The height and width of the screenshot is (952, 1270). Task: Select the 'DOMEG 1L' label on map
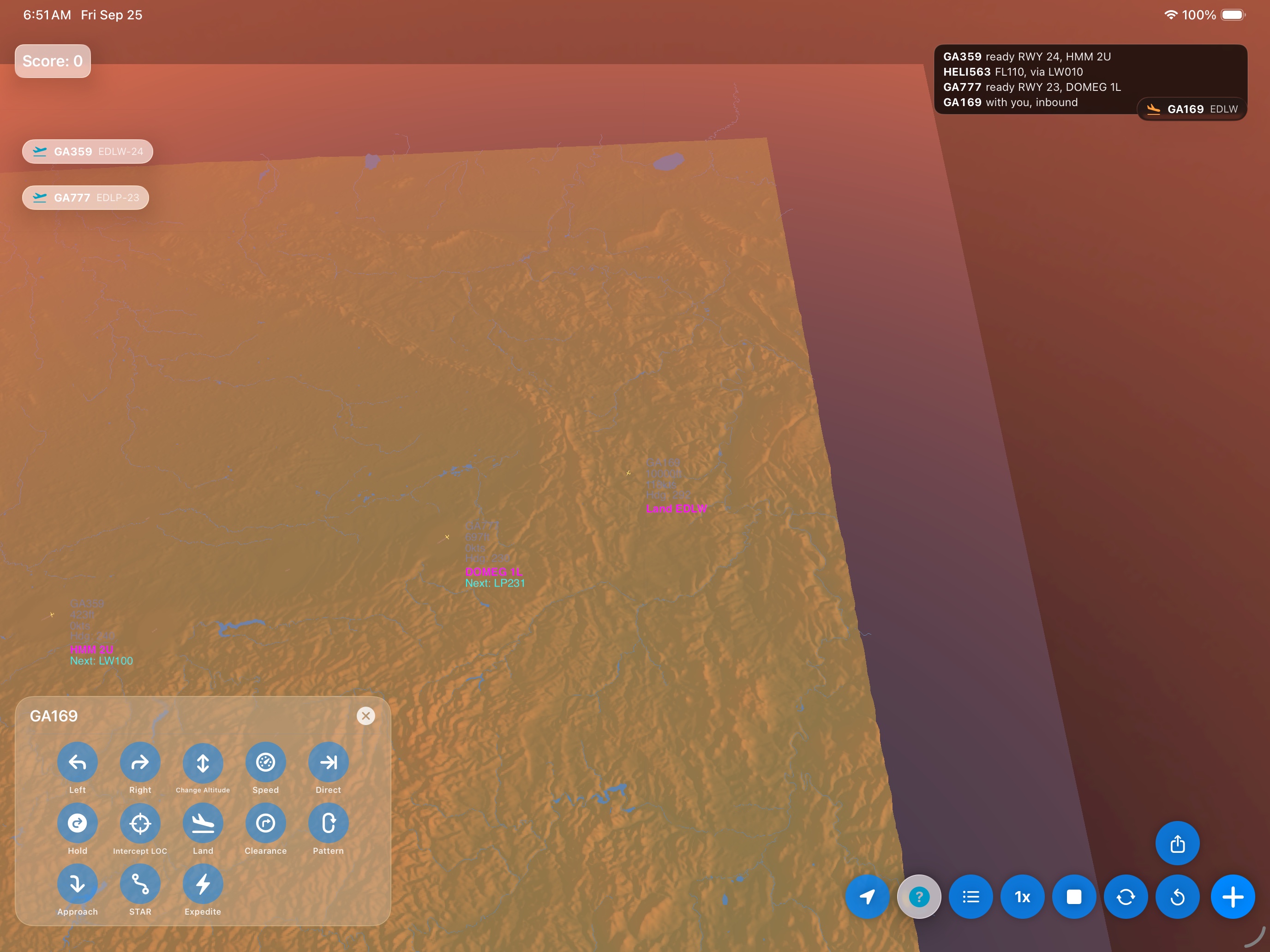click(494, 571)
